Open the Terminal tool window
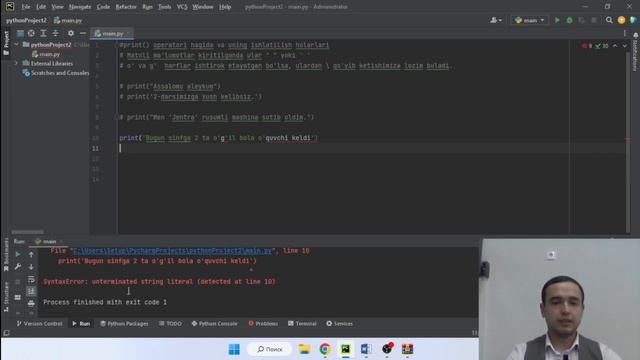Viewport: 640px width, 360px height. click(302, 323)
